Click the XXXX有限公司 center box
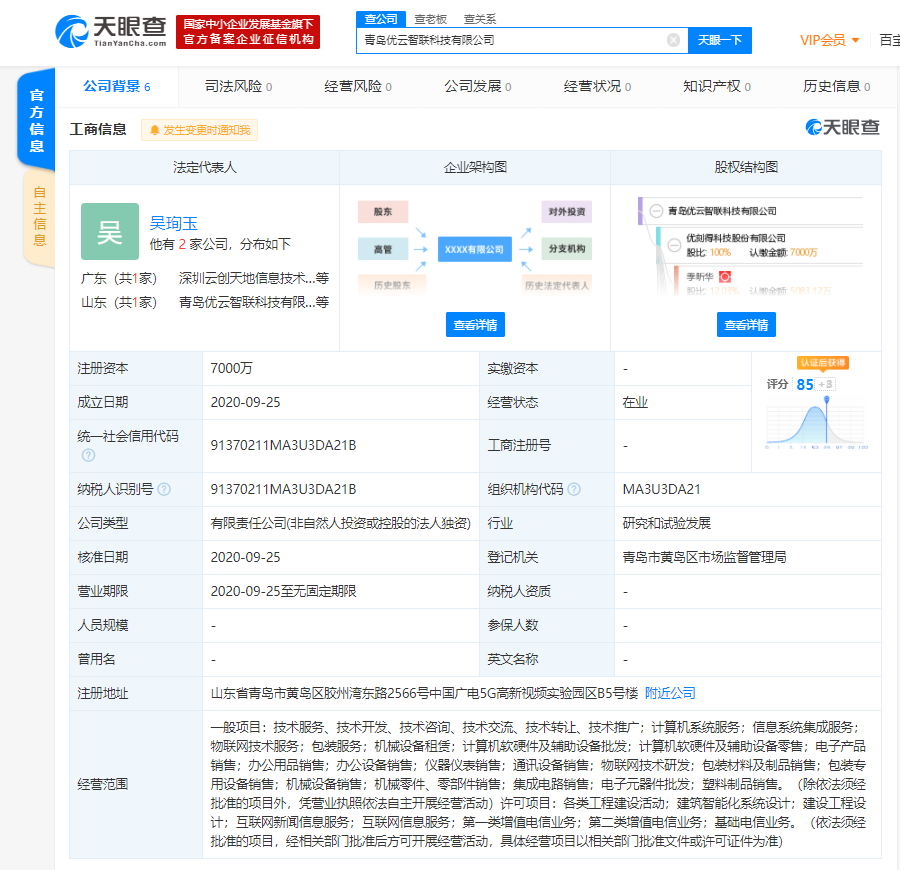900x870 pixels. [x=475, y=249]
